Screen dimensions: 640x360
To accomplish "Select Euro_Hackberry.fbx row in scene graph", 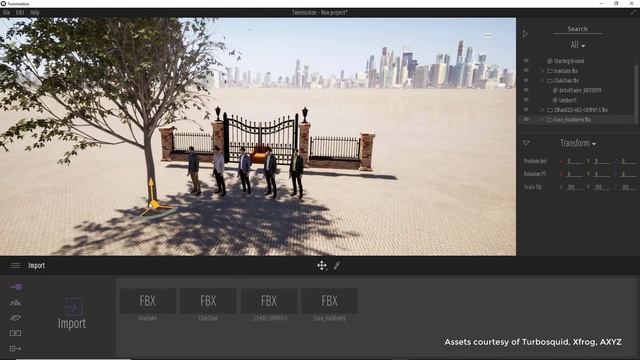I will 572,120.
